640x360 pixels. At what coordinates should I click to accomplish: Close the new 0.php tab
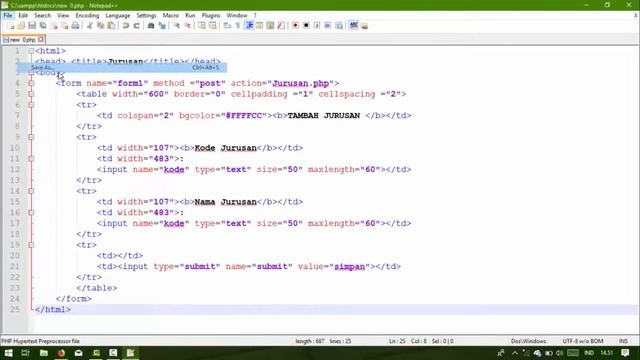41,40
